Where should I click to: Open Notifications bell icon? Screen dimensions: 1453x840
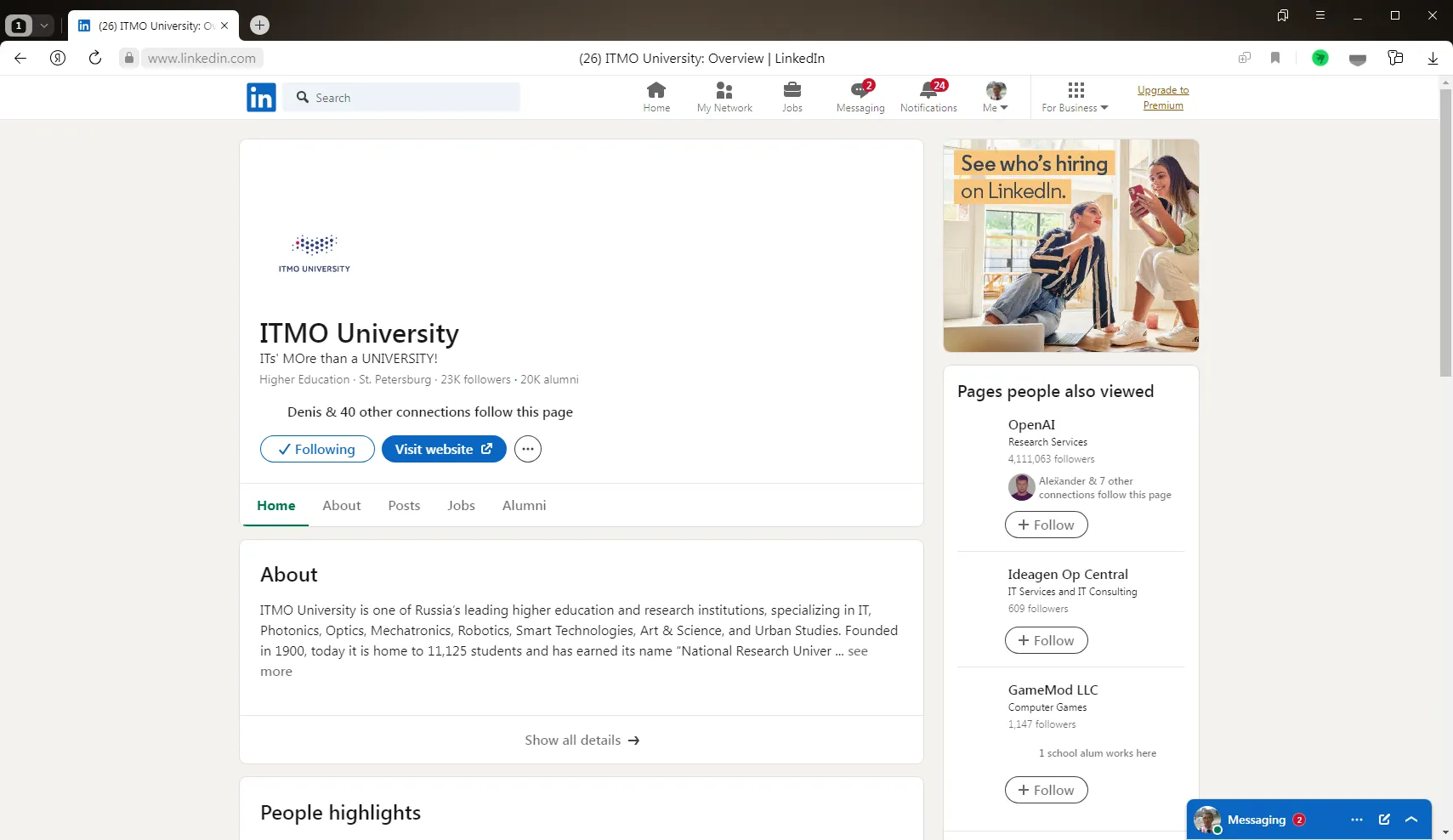tap(928, 97)
